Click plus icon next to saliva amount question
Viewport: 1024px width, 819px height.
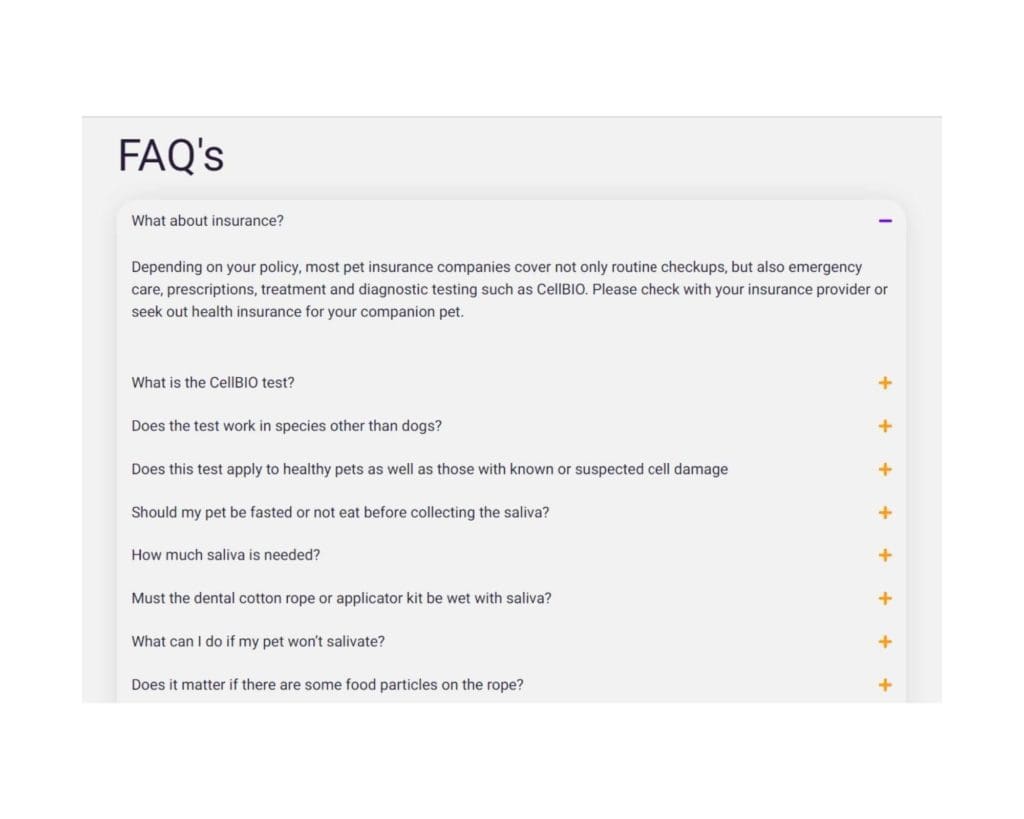click(x=885, y=555)
